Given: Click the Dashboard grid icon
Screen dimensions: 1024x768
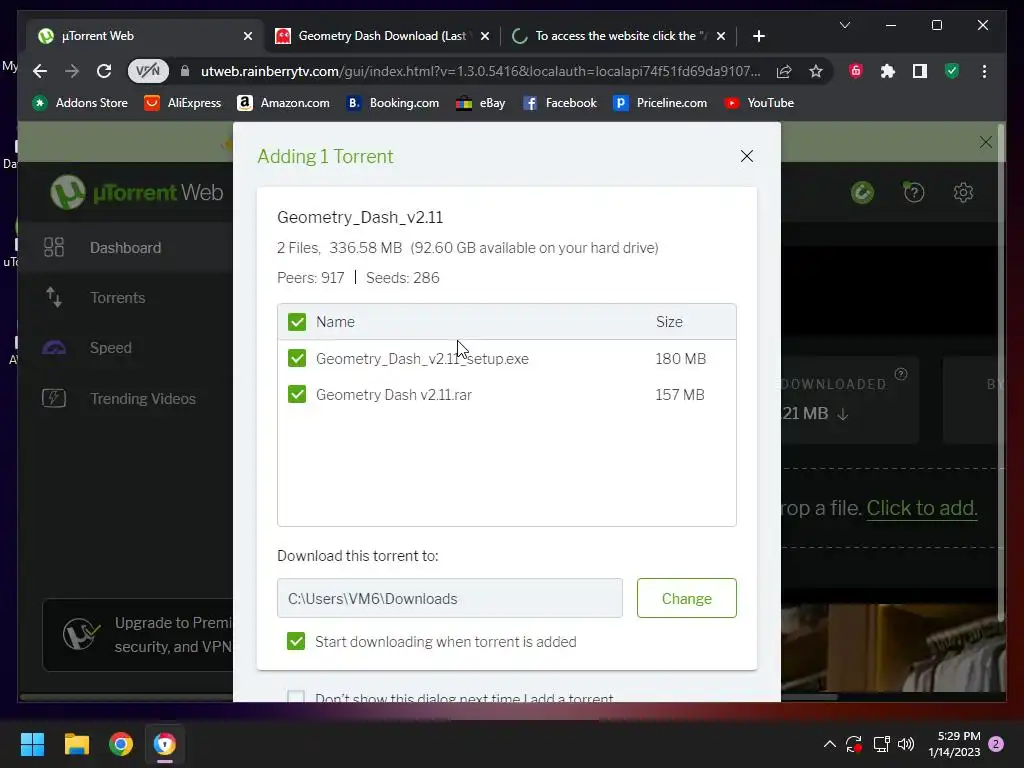Looking at the screenshot, I should tap(54, 248).
